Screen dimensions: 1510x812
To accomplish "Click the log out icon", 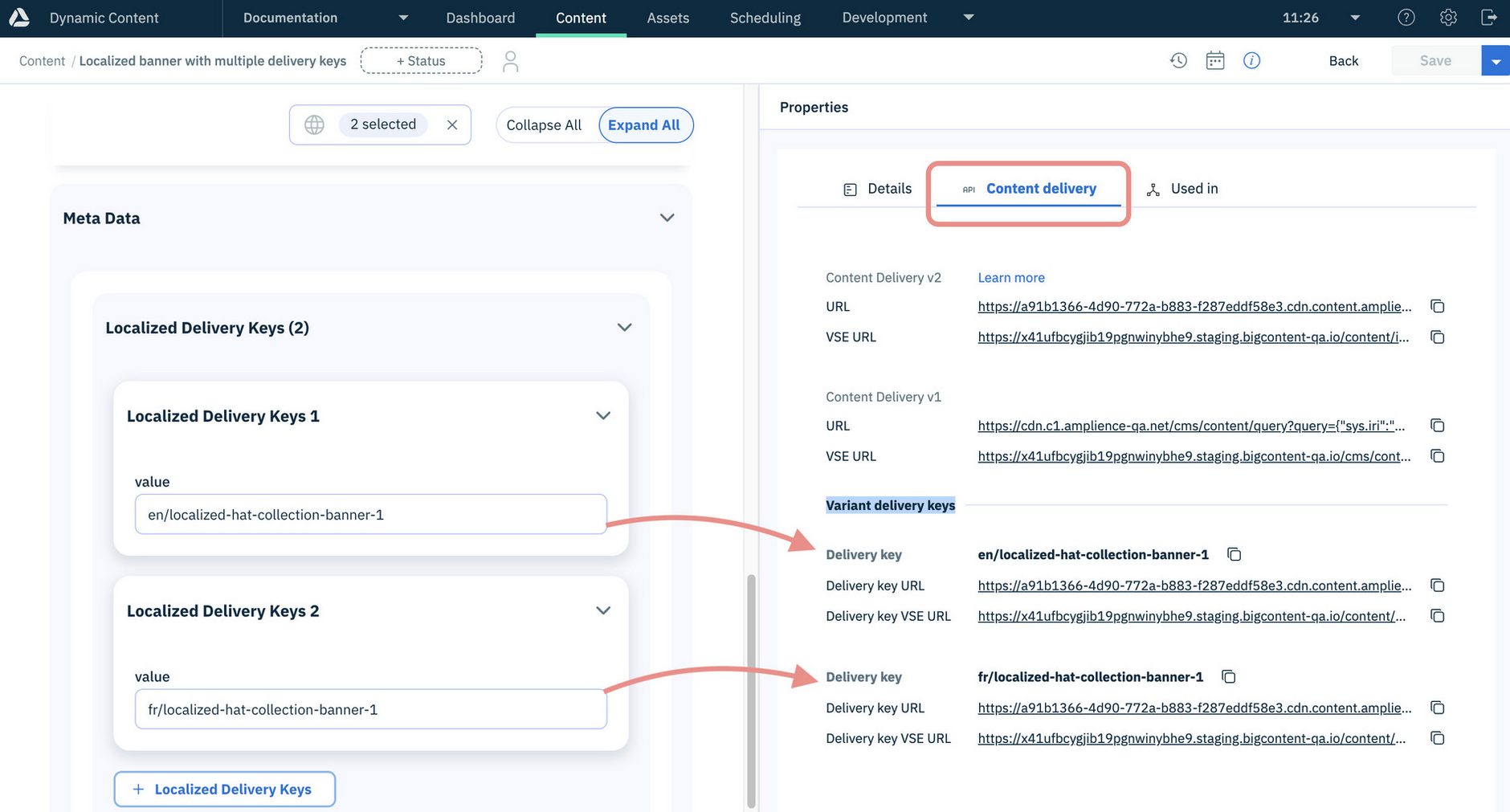I will click(x=1489, y=18).
